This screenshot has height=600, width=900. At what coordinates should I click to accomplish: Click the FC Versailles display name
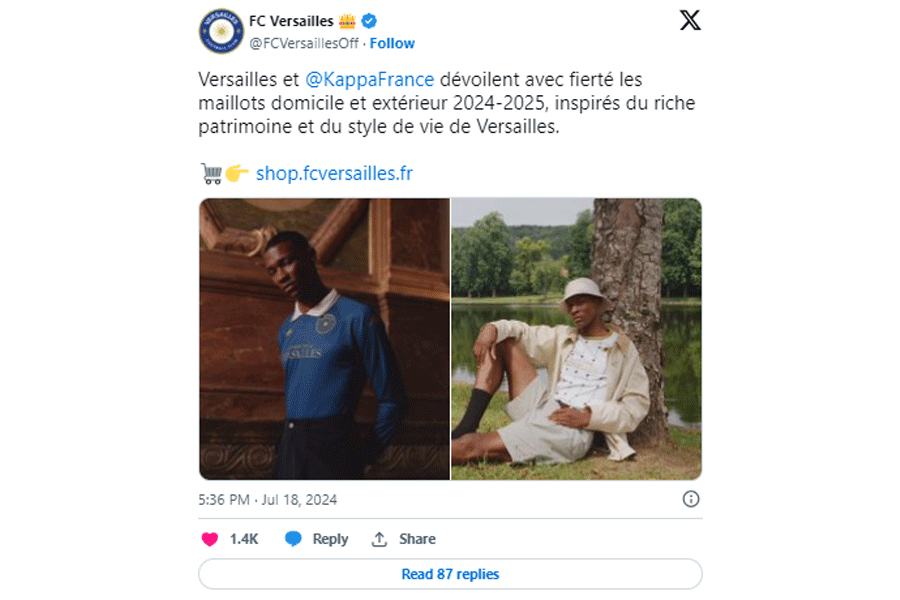point(291,21)
